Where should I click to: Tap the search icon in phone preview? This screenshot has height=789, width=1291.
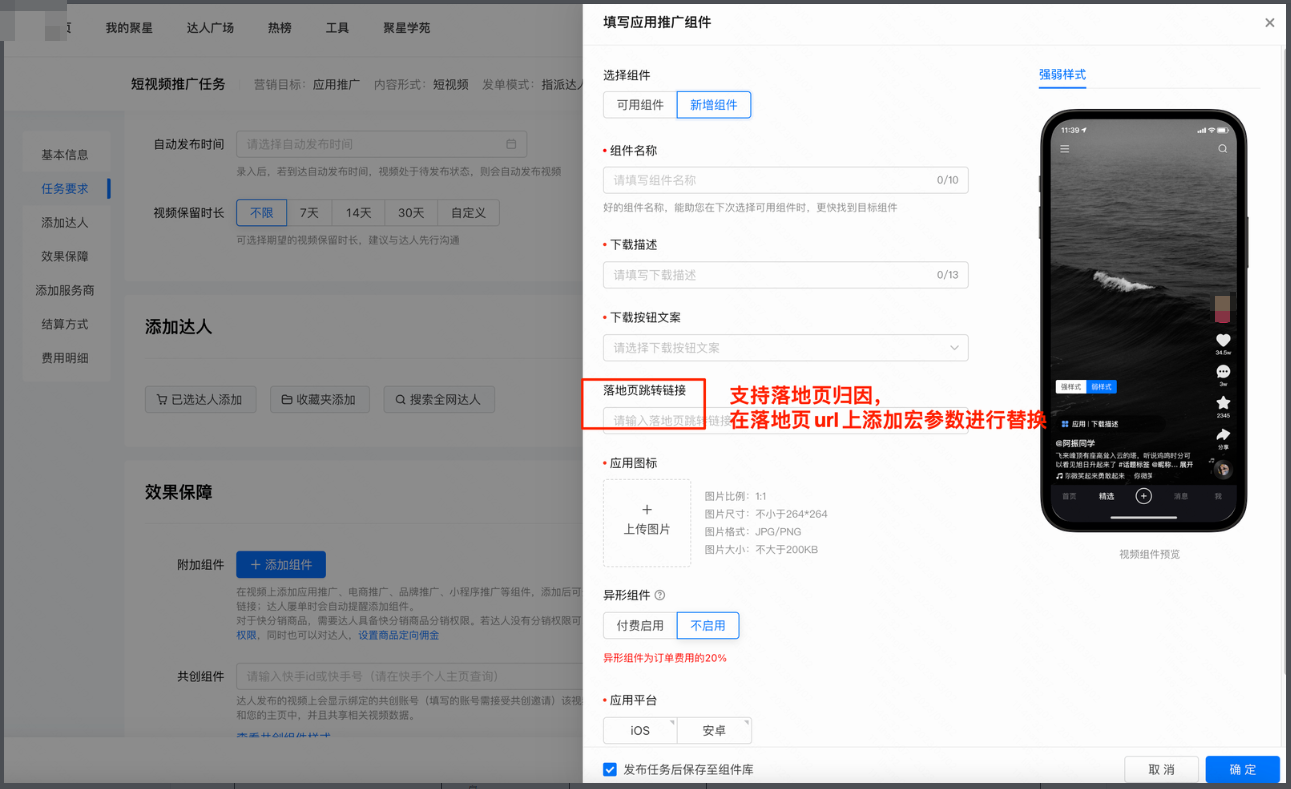1222,149
